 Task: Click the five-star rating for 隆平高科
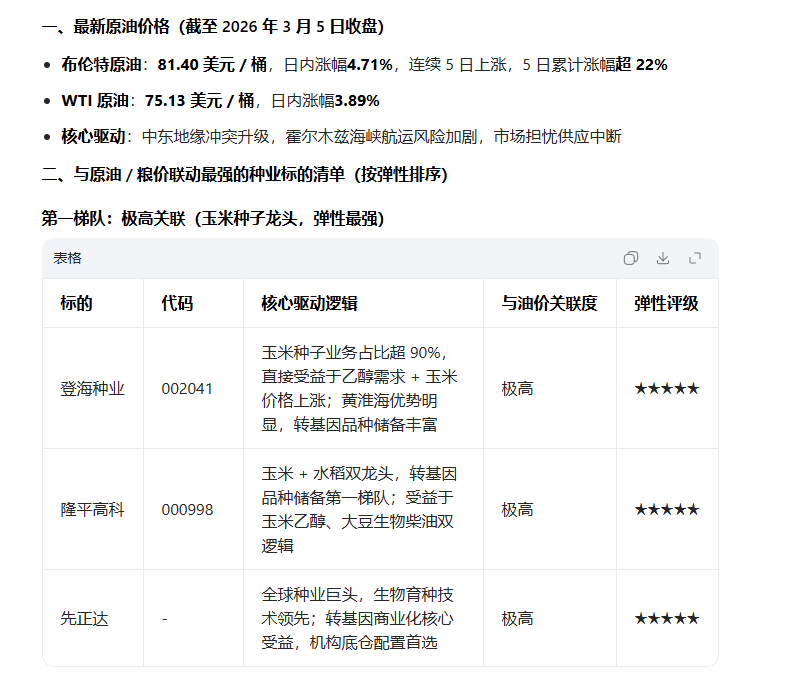click(x=667, y=509)
